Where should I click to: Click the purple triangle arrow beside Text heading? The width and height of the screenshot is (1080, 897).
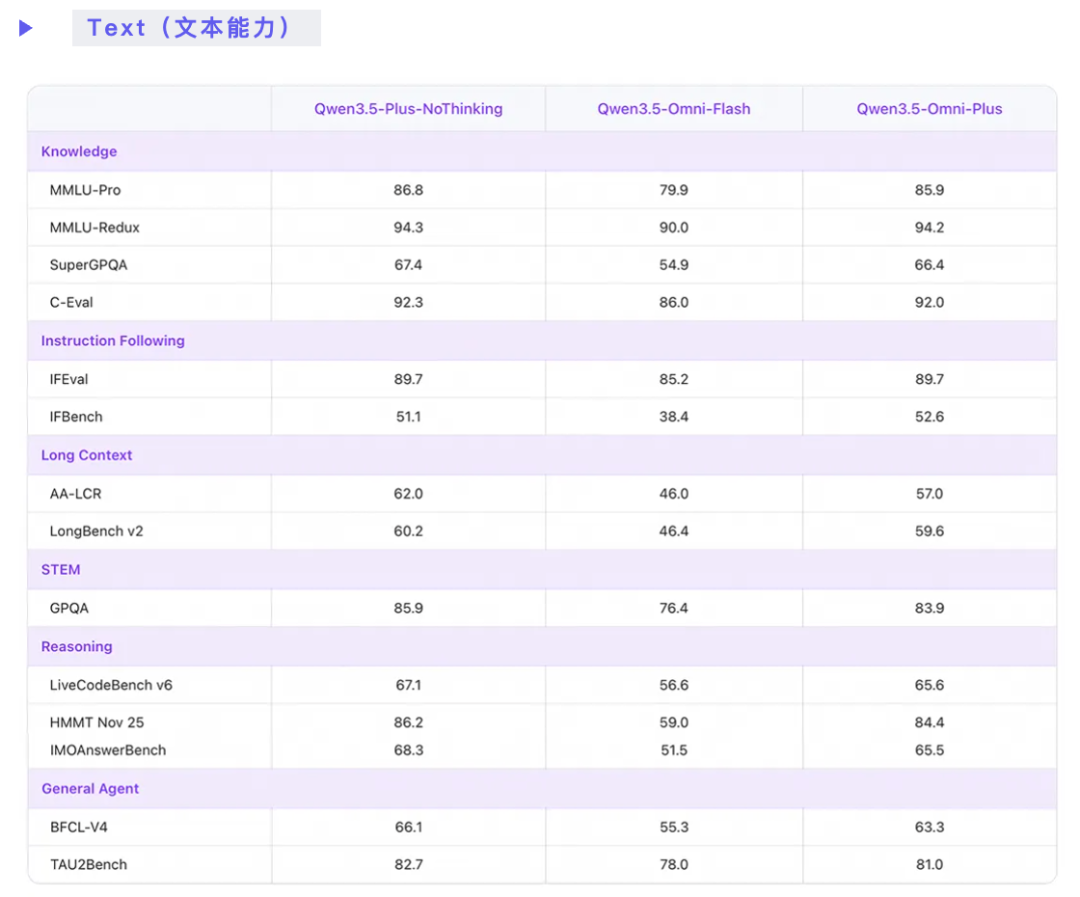(26, 28)
